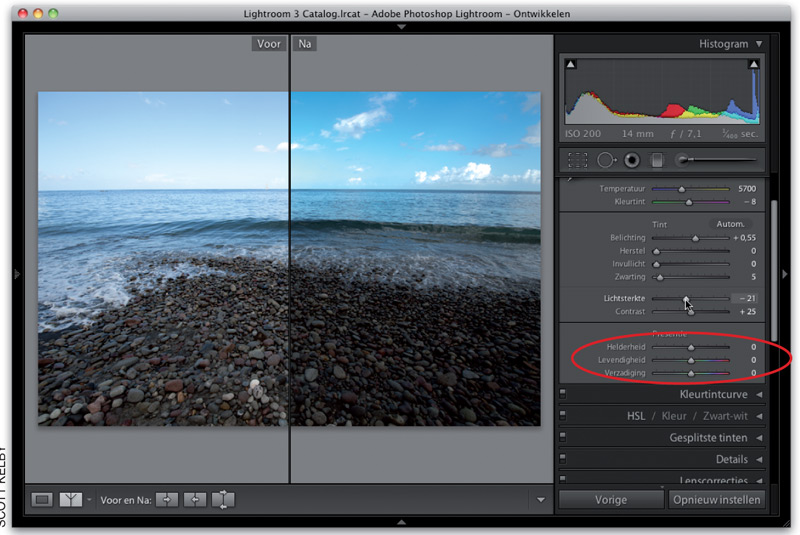Select the Spot Removal tool
The height and width of the screenshot is (535, 800).
pyautogui.click(x=606, y=160)
